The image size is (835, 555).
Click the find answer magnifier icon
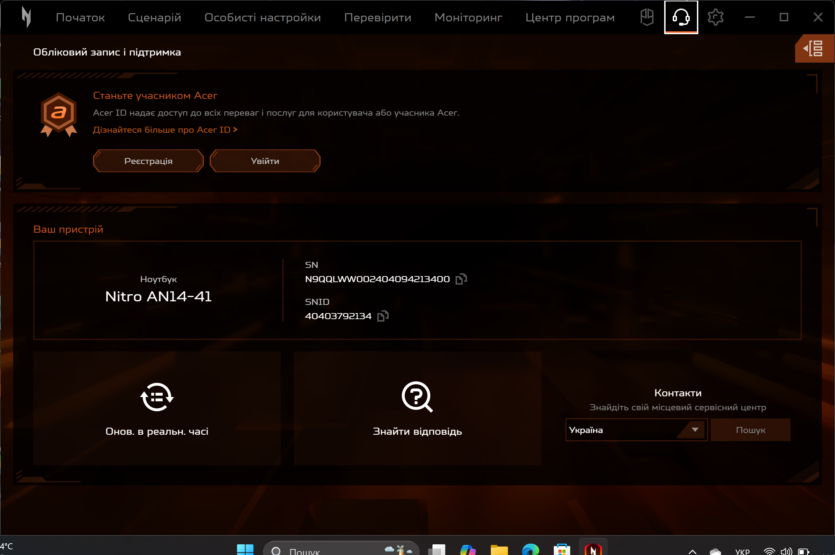click(417, 397)
